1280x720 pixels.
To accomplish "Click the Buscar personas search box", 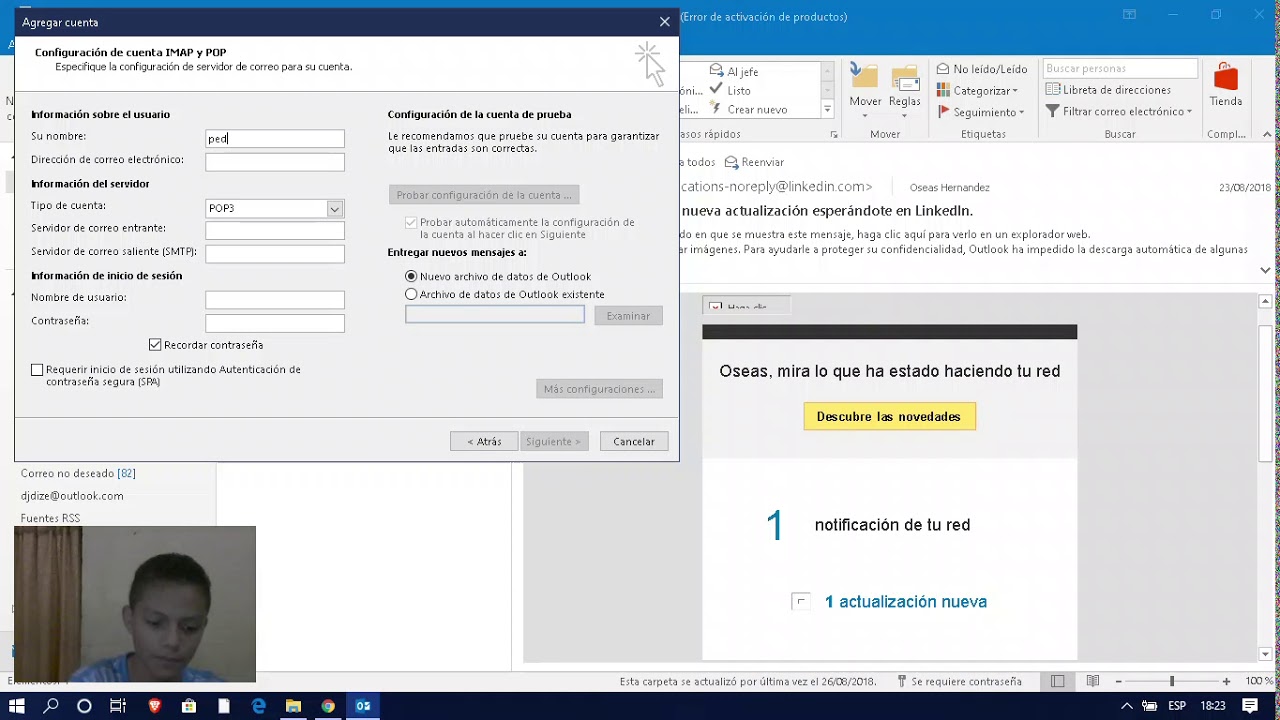I will coord(1120,69).
